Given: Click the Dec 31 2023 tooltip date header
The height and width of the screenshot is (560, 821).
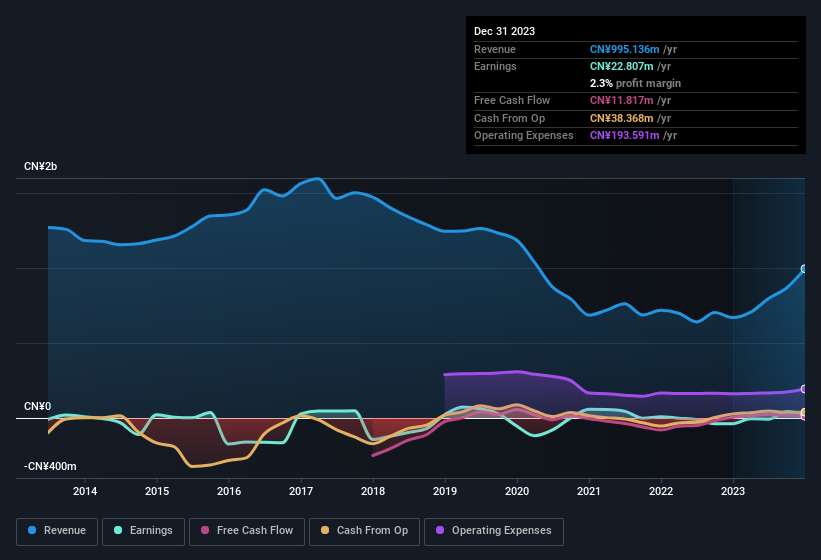Looking at the screenshot, I should [504, 31].
